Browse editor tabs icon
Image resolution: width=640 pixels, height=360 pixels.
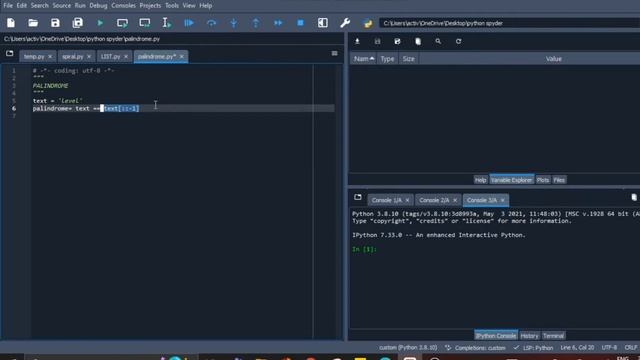tap(10, 53)
